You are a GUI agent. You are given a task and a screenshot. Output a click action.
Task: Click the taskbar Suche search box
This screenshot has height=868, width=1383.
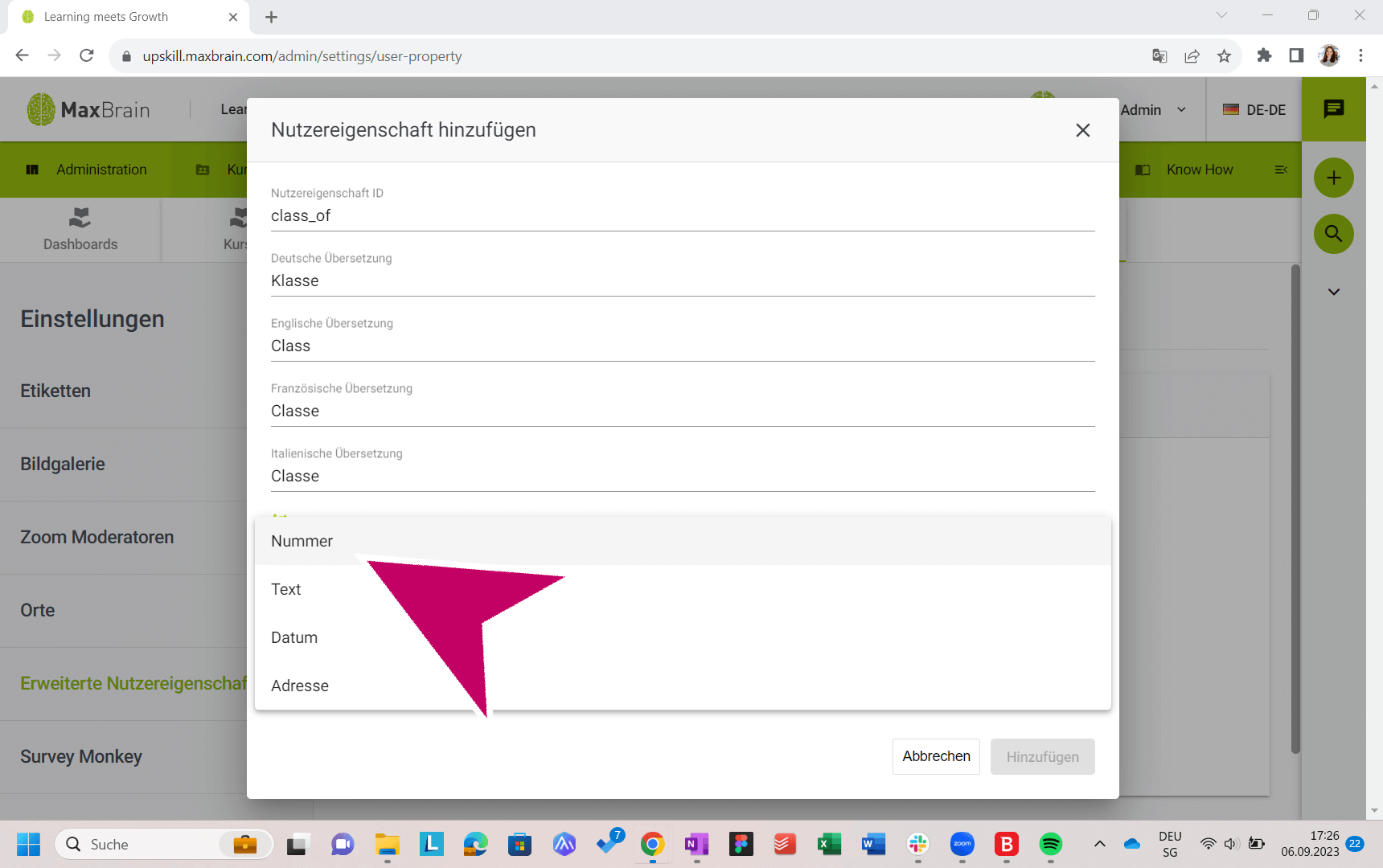[x=164, y=845]
